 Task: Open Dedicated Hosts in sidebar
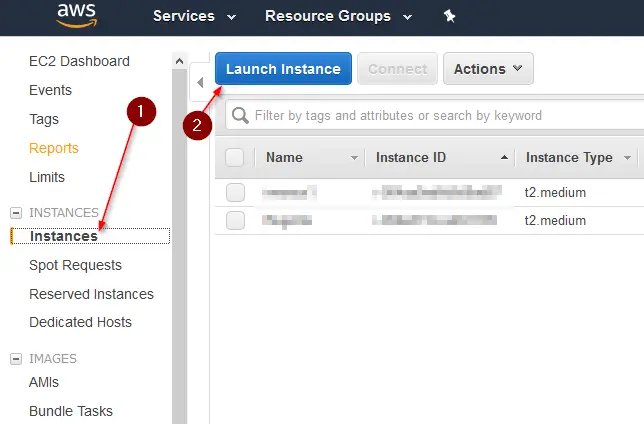[x=80, y=322]
